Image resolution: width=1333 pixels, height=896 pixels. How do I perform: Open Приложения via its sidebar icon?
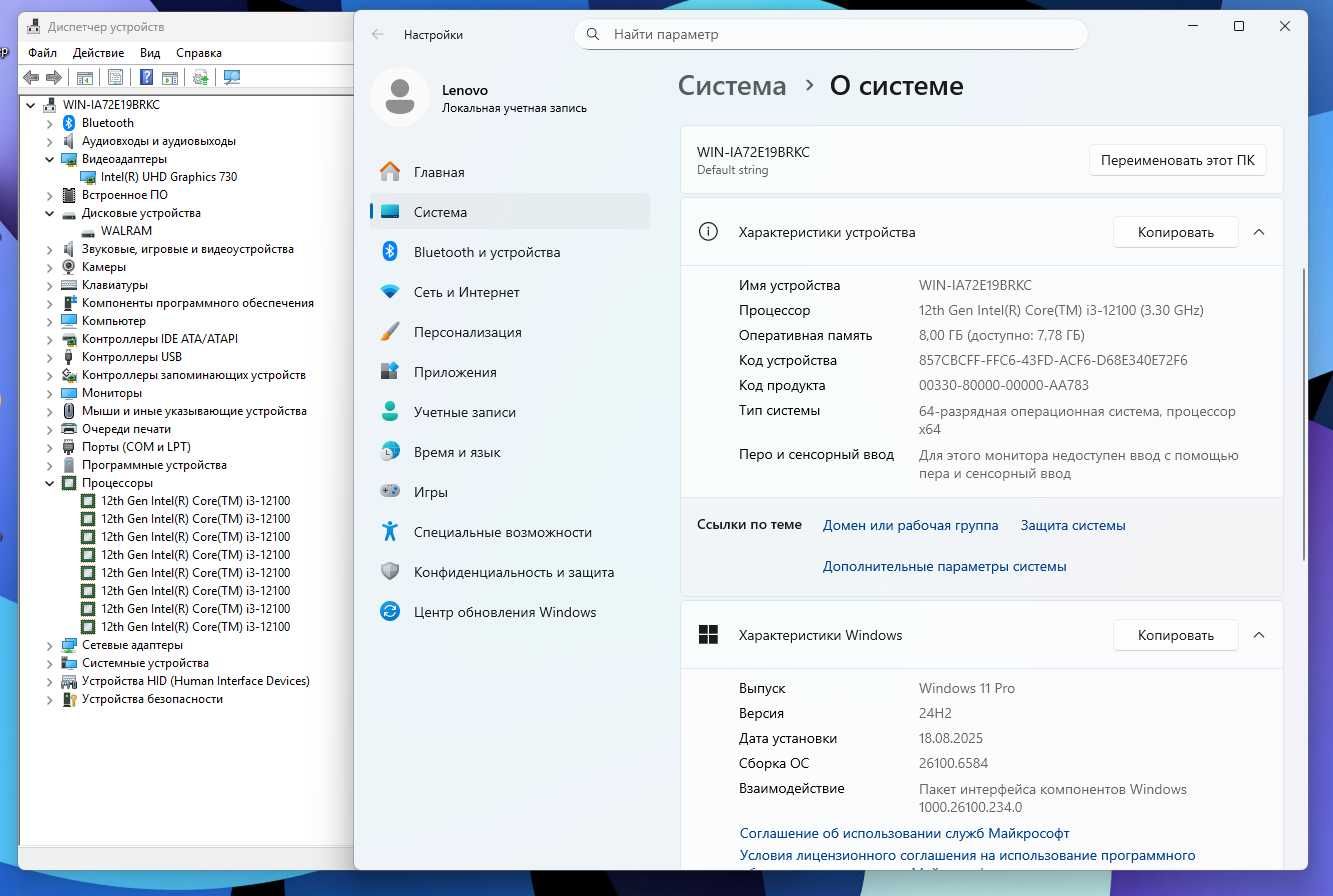point(390,372)
